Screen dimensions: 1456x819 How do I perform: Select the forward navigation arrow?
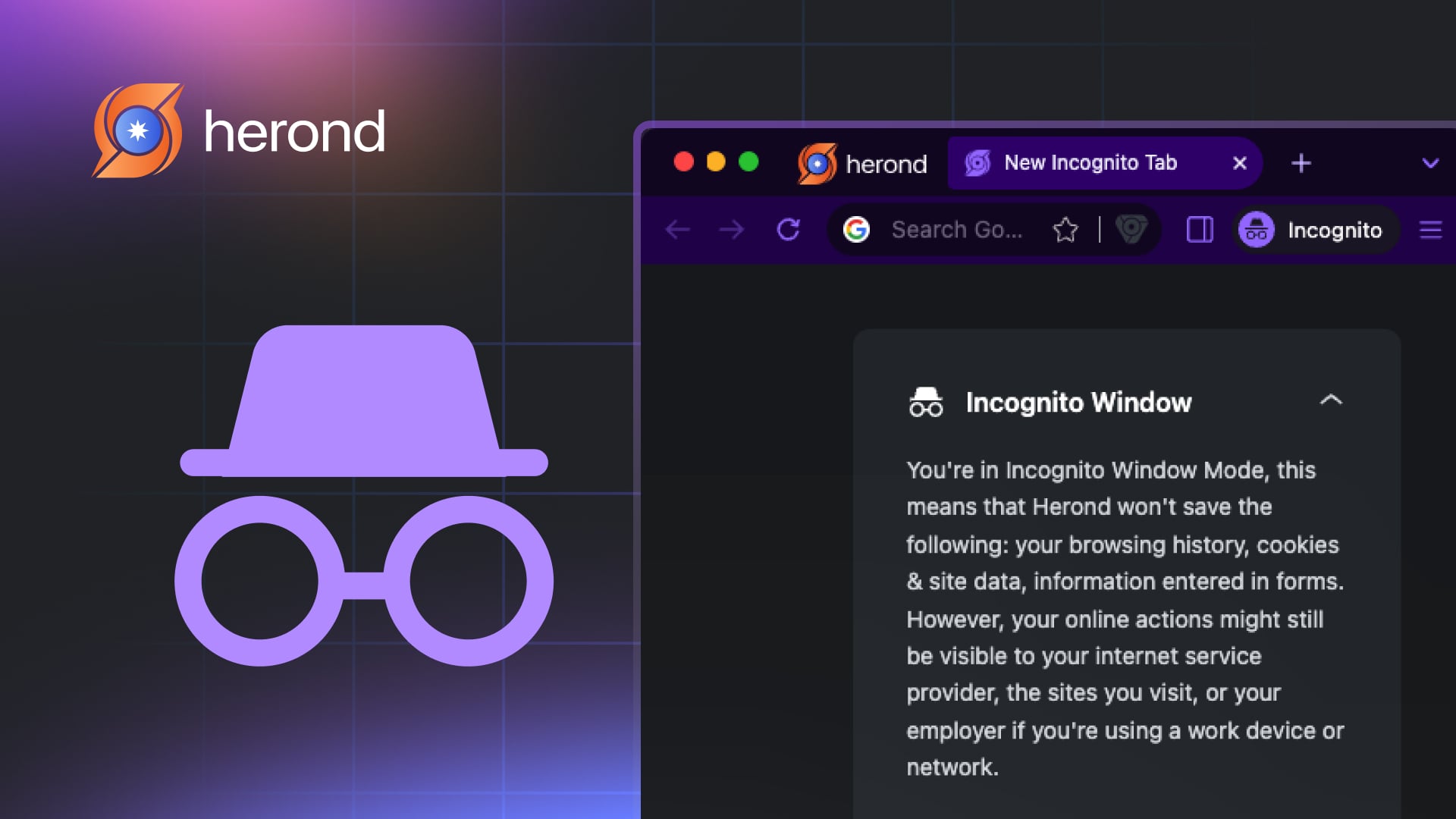pyautogui.click(x=730, y=230)
